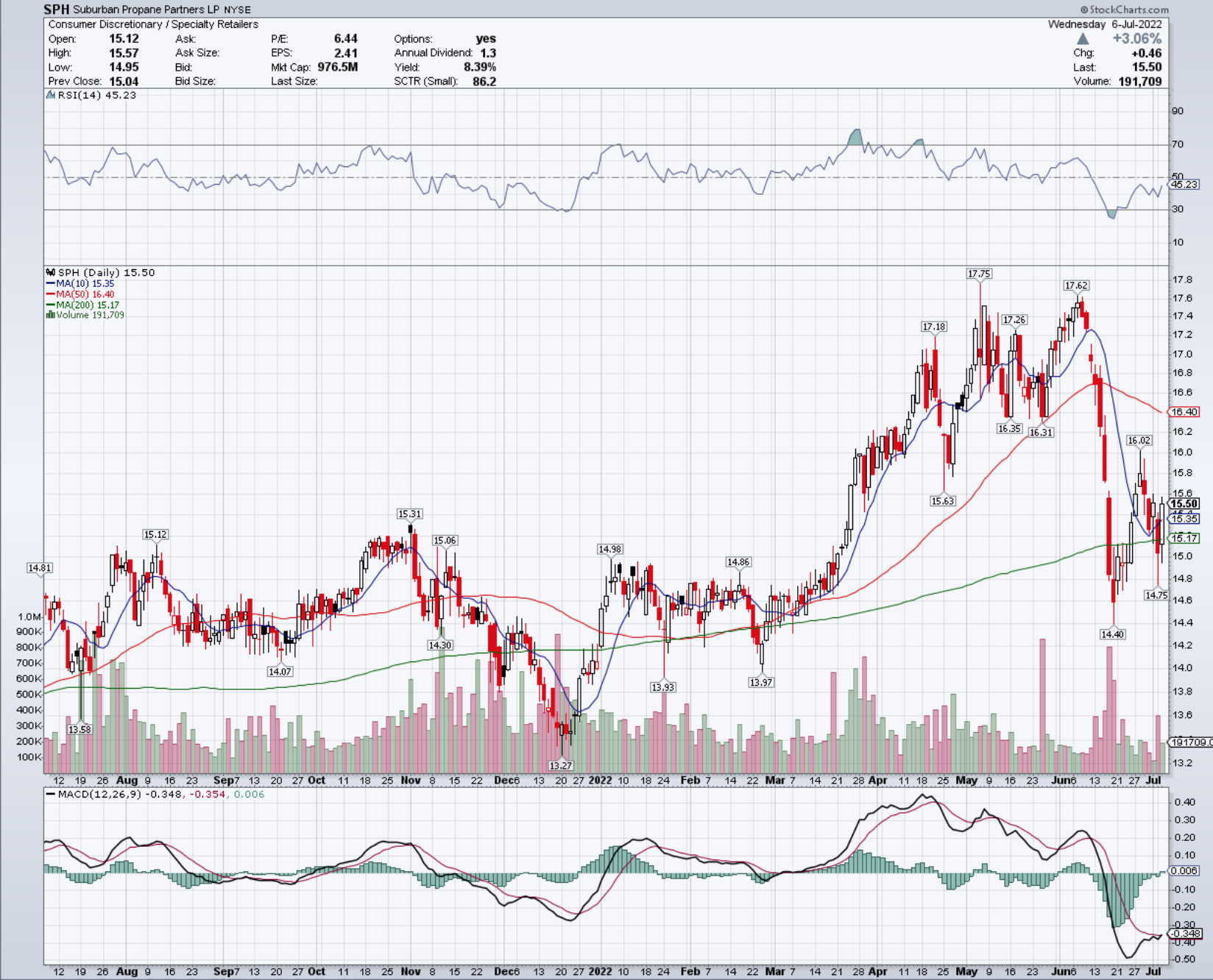Click the SPH (Daily) candlestick legend icon
The image size is (1213, 980).
click(51, 272)
